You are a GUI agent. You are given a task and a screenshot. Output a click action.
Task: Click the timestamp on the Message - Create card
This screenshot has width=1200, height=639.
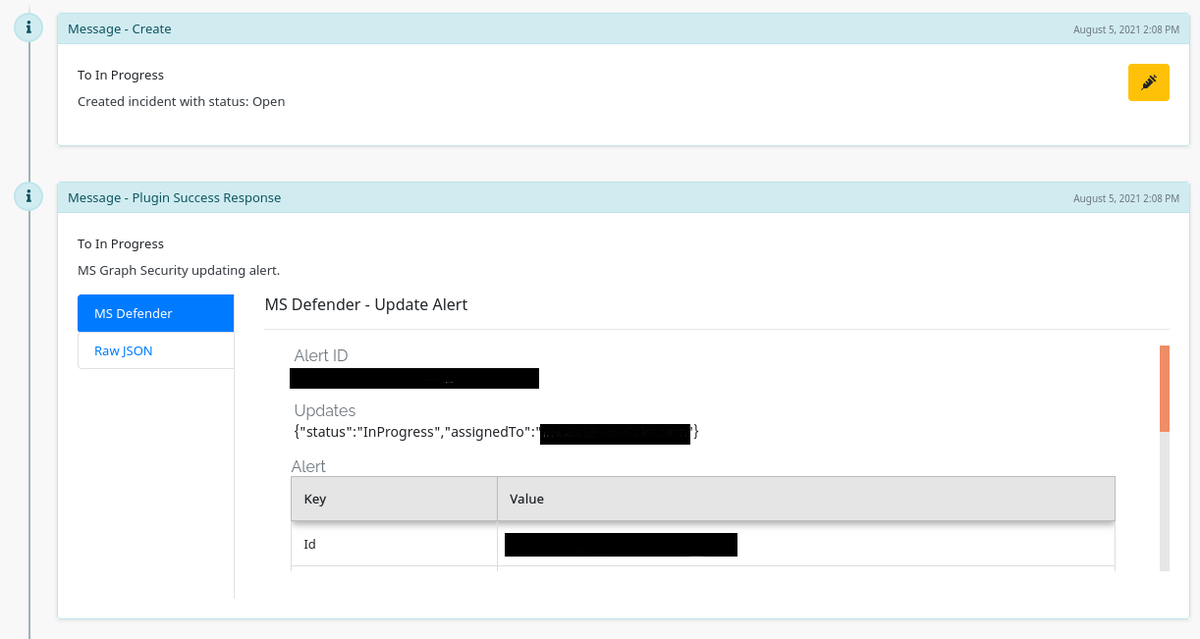click(1126, 30)
